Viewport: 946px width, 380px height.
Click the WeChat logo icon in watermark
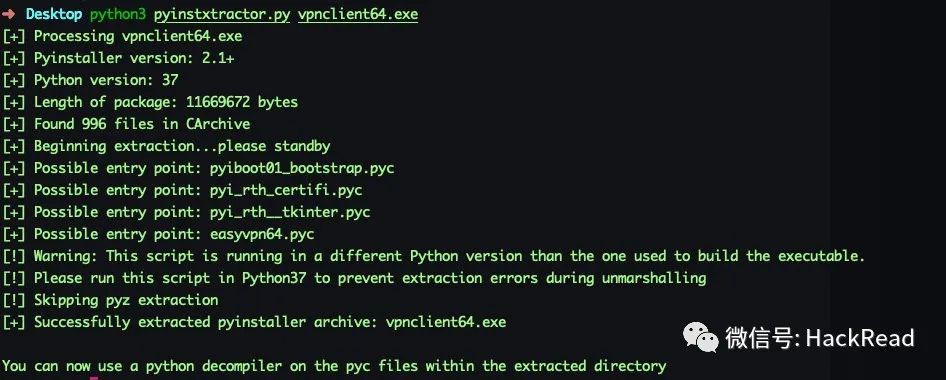700,337
